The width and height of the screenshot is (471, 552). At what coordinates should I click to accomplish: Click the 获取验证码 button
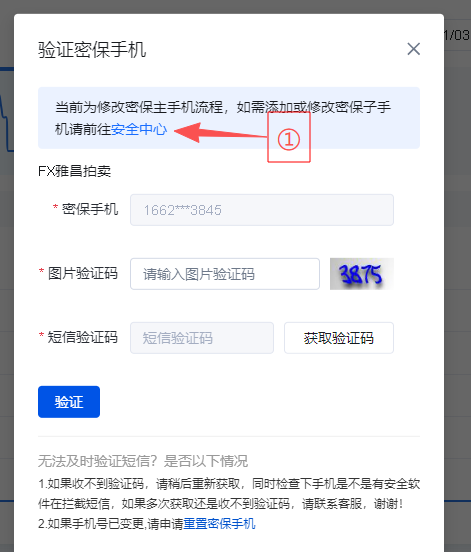339,338
